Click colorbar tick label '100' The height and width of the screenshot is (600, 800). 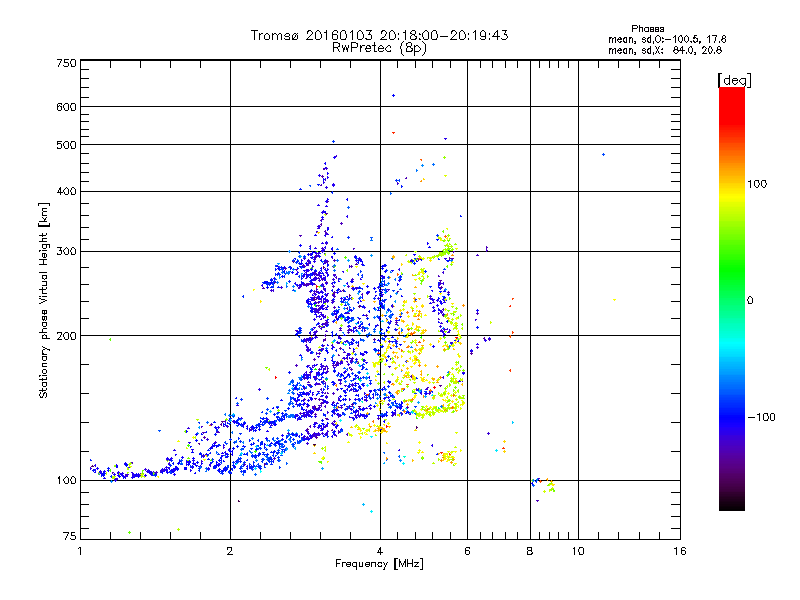757,184
